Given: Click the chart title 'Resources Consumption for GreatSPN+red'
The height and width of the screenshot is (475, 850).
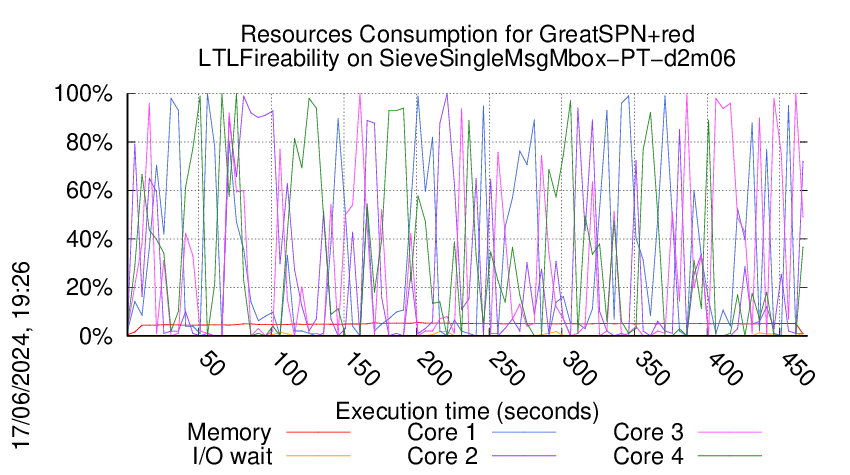Looking at the screenshot, I should click(x=467, y=34).
